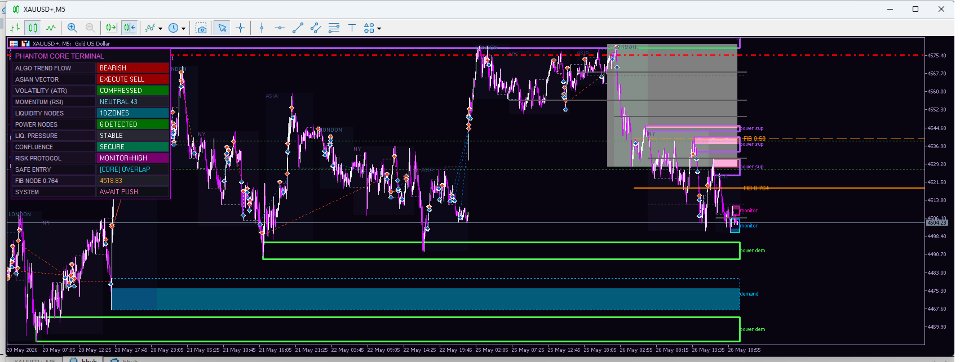Click the SECURE confluence value

(133, 146)
